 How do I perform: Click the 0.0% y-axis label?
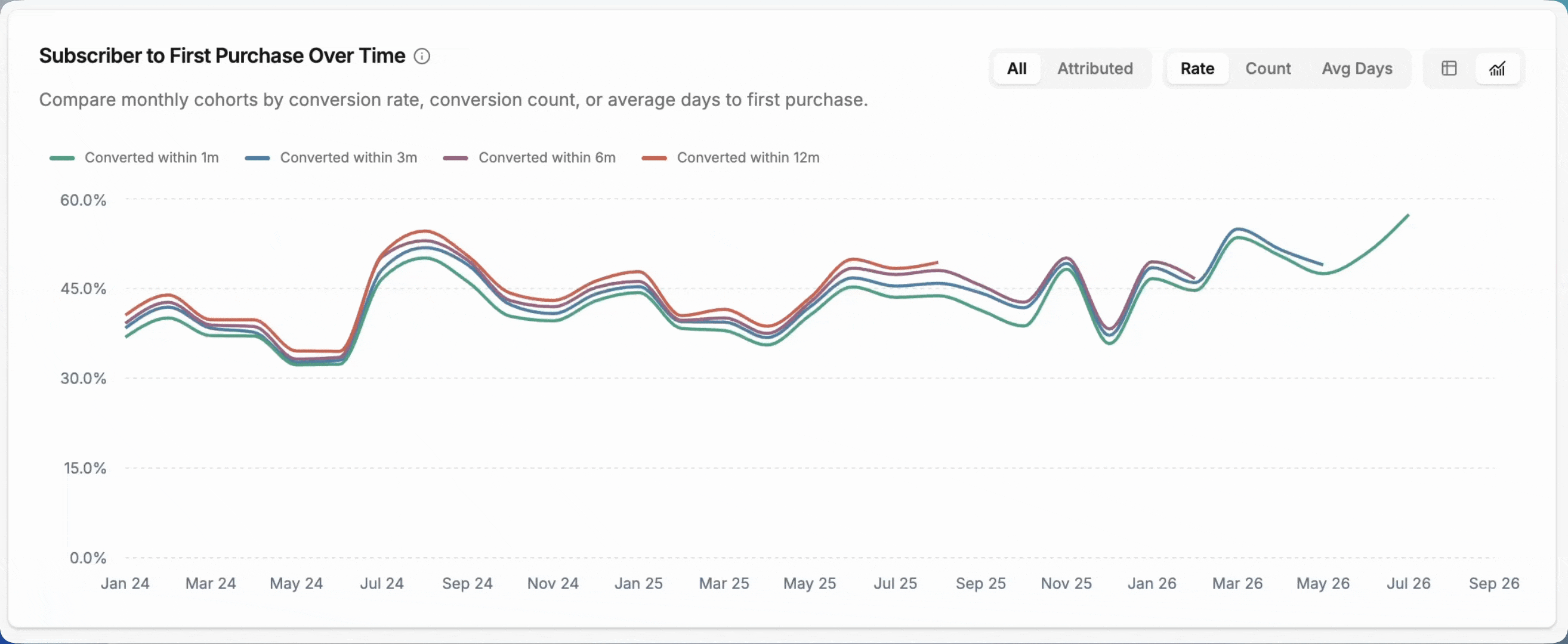coord(88,558)
